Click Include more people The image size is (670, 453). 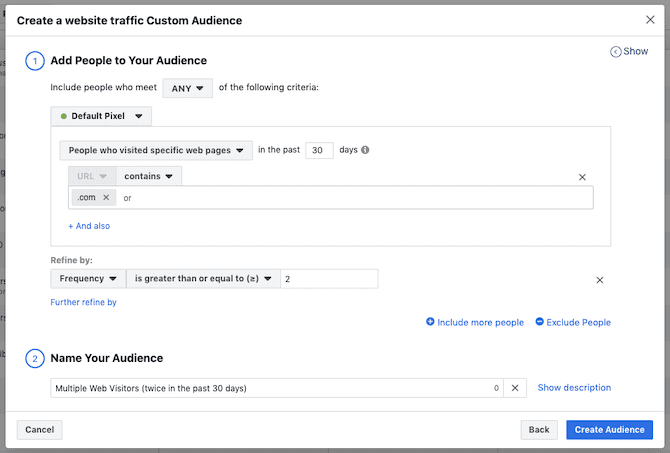[475, 322]
